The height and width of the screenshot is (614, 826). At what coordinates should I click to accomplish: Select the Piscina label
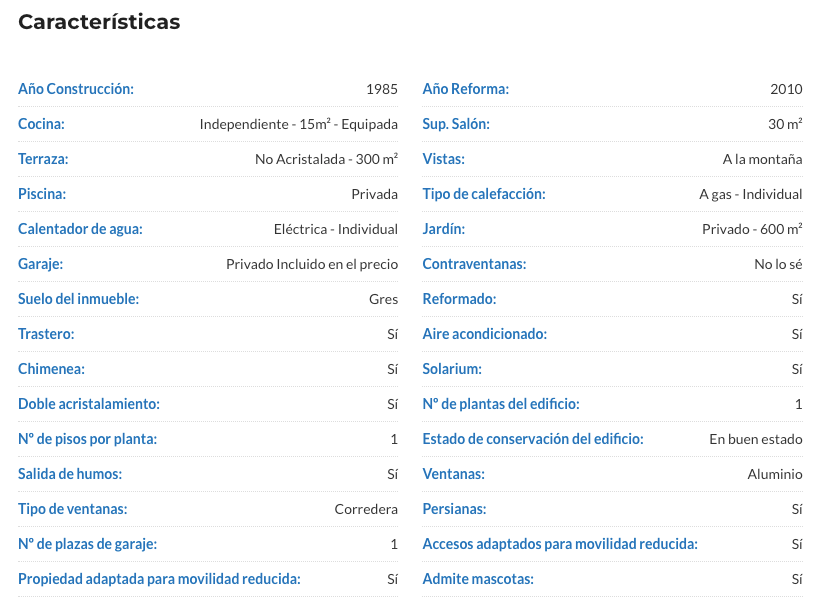42,194
